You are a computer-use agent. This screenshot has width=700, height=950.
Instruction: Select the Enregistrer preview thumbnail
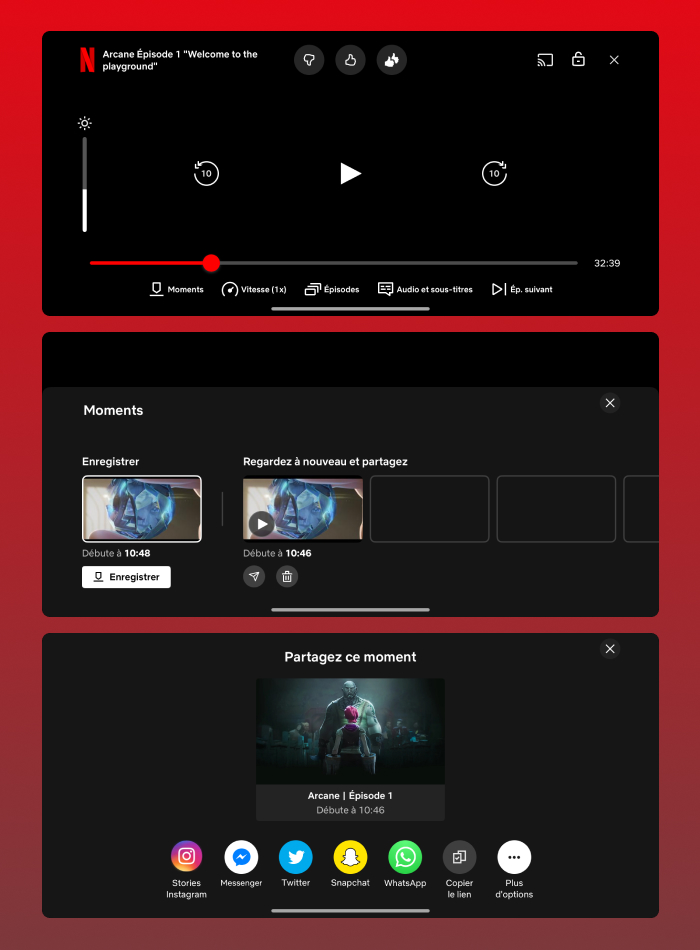[x=142, y=509]
